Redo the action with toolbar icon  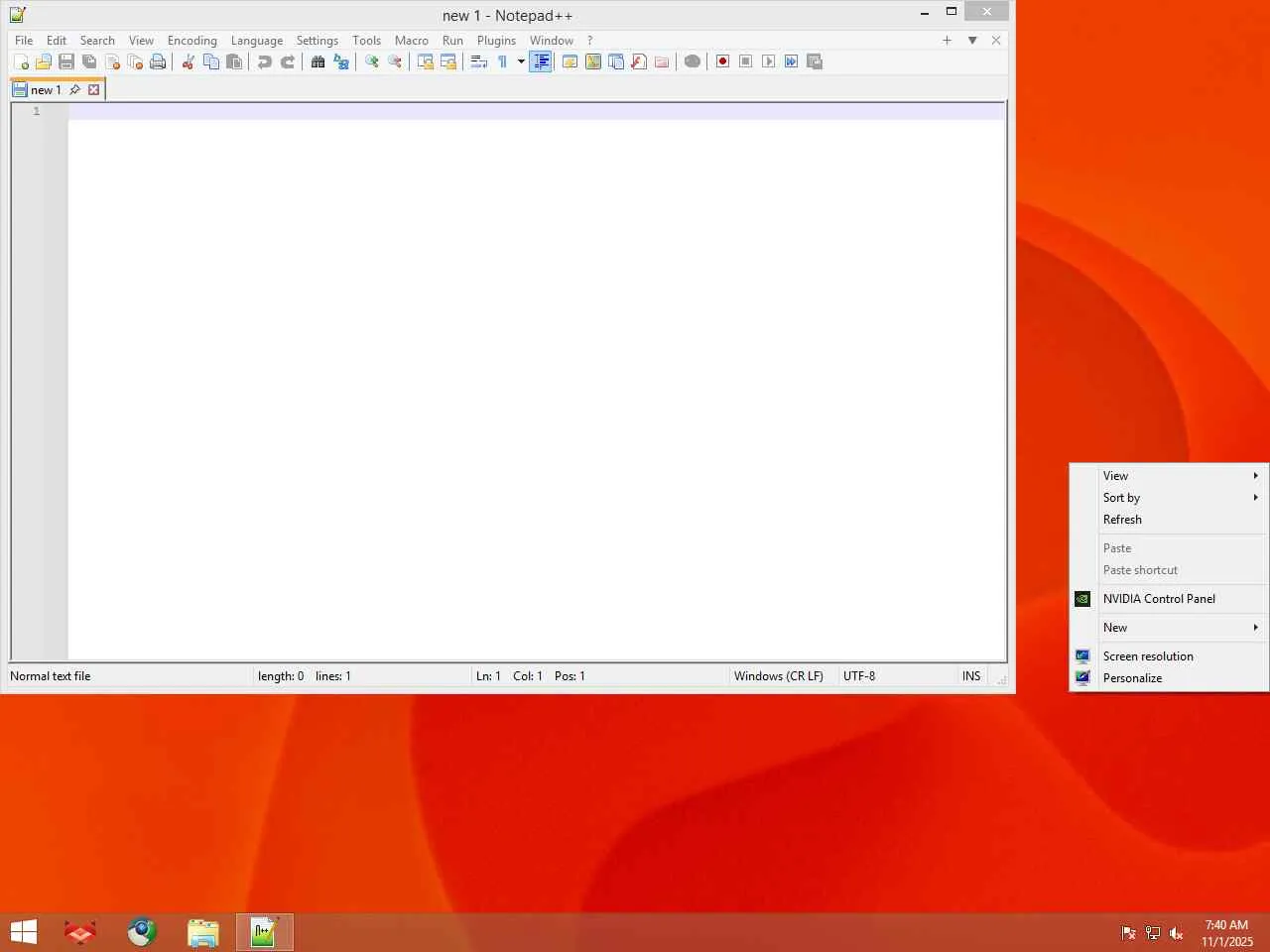288,61
